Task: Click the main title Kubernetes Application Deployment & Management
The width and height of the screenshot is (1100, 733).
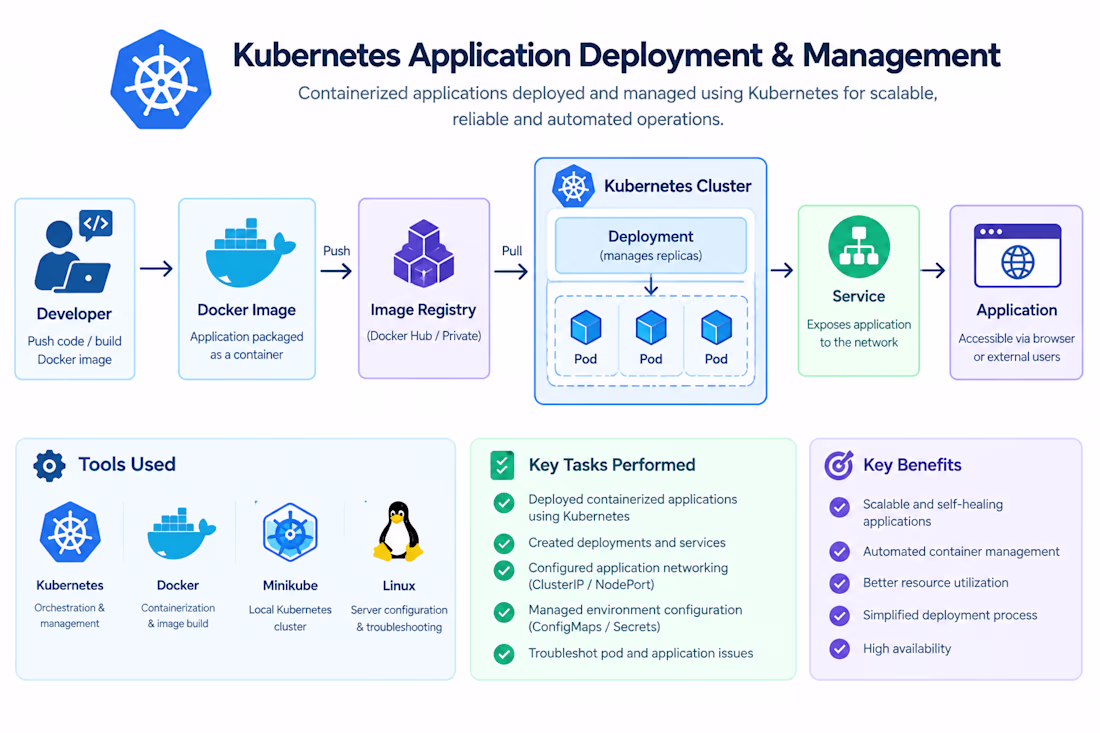Action: (x=617, y=55)
